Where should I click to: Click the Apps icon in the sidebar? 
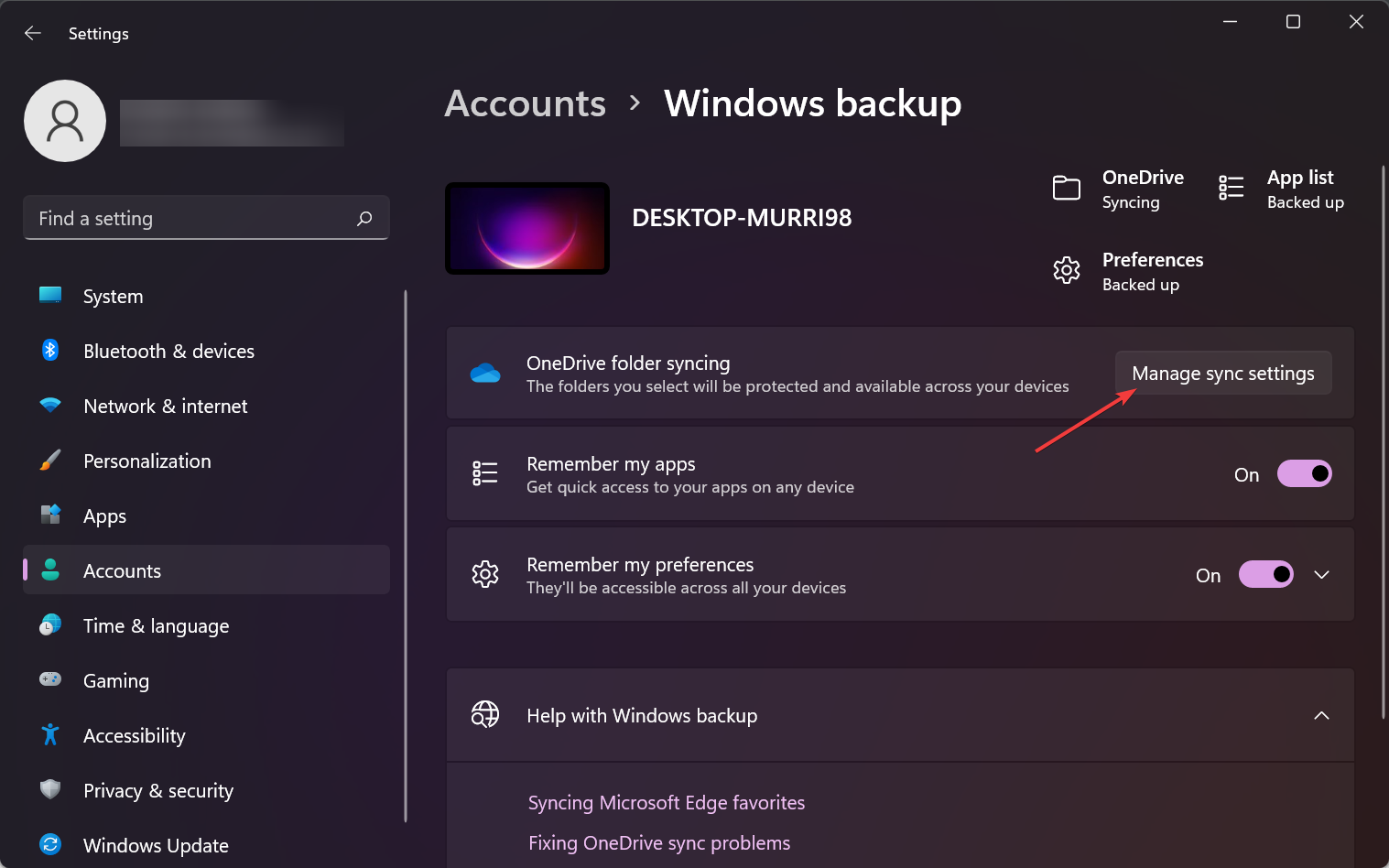[49, 515]
